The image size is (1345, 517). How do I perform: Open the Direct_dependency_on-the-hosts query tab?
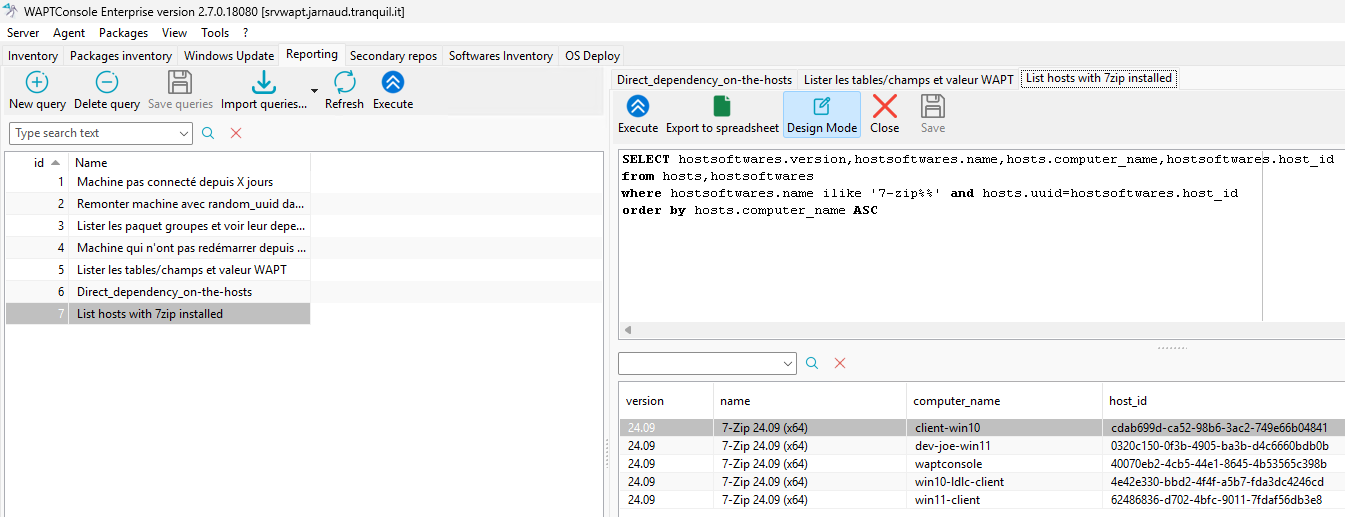click(704, 79)
